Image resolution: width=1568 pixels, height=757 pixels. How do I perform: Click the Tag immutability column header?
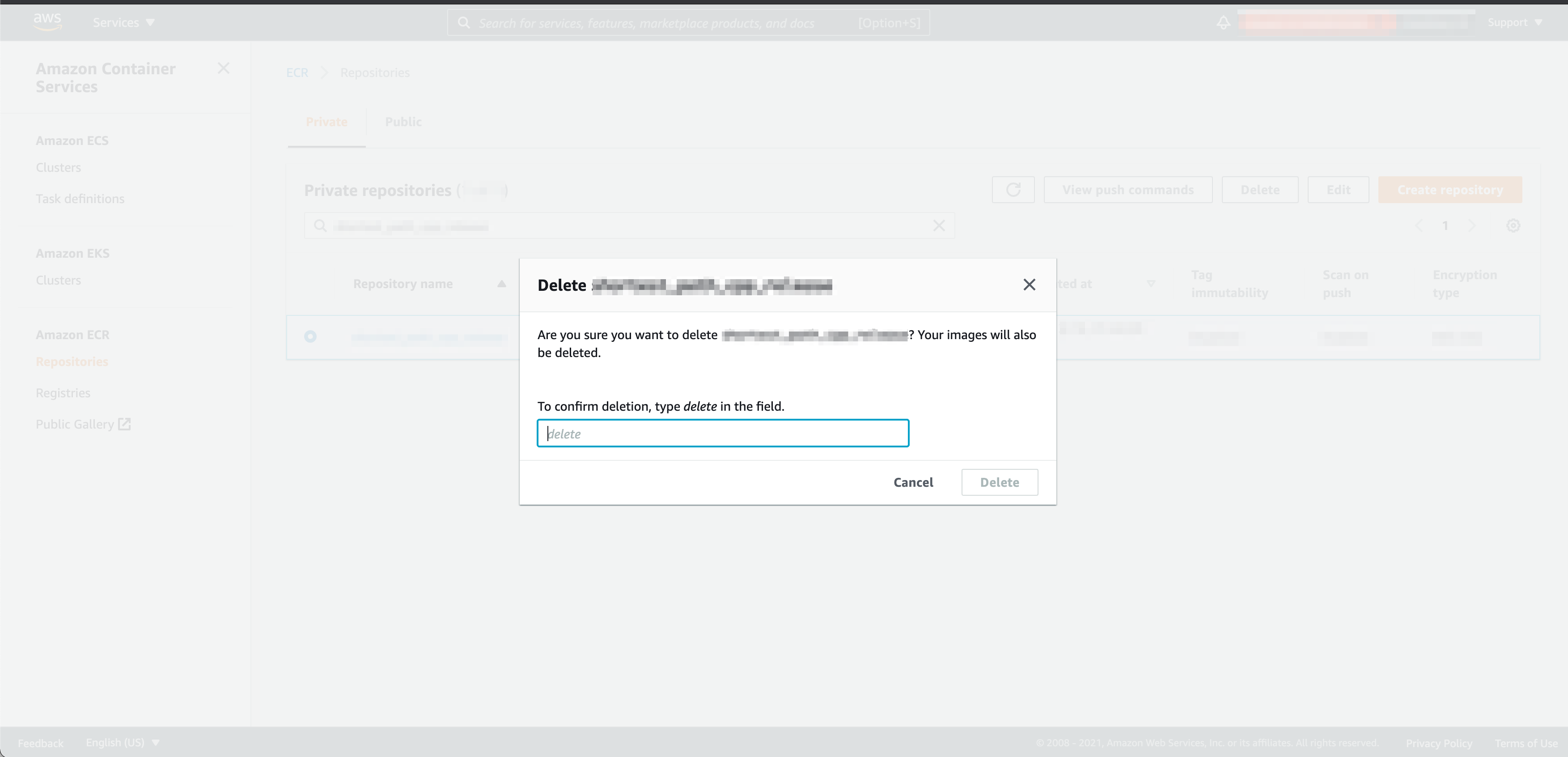click(x=1229, y=284)
